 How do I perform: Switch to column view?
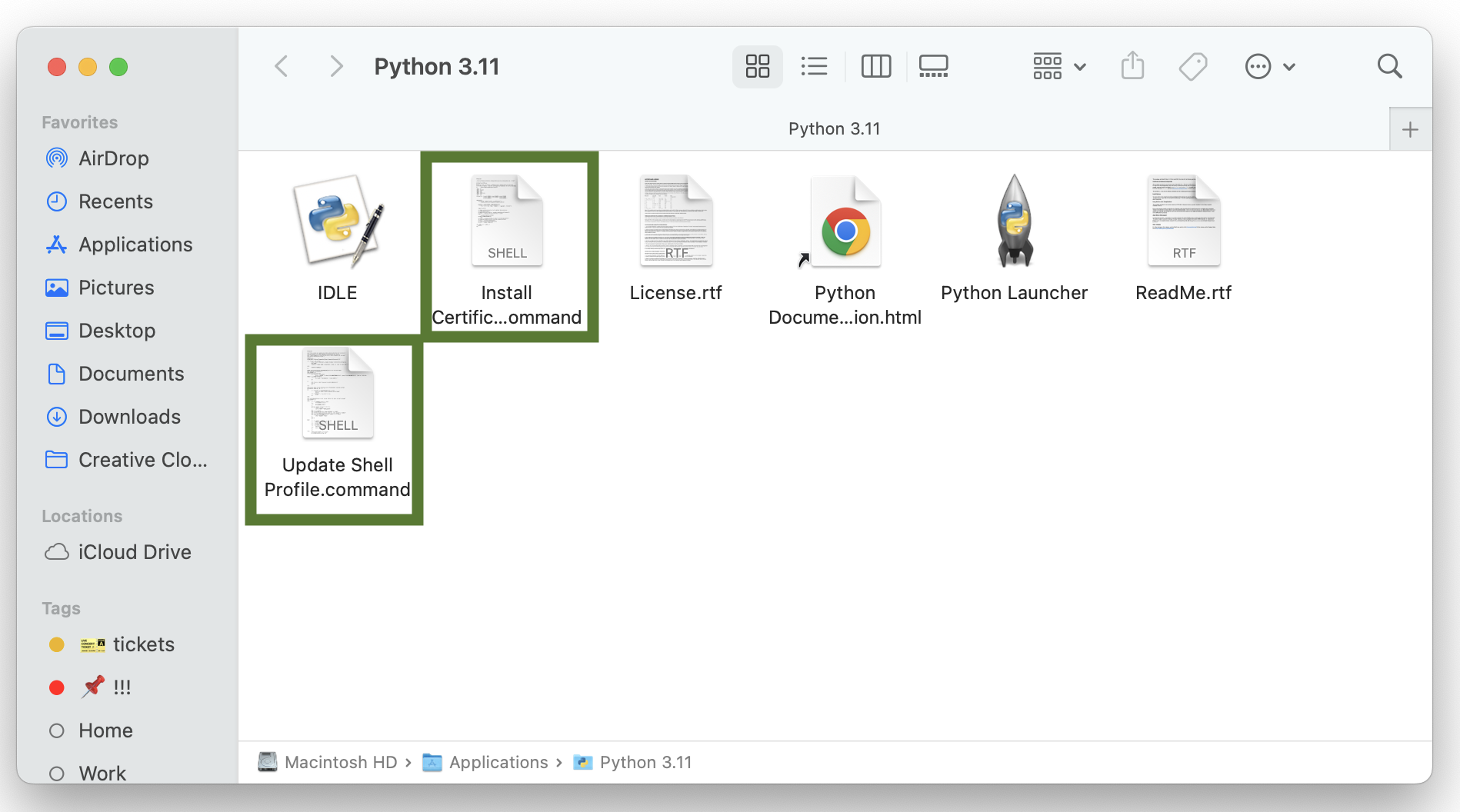click(x=876, y=67)
